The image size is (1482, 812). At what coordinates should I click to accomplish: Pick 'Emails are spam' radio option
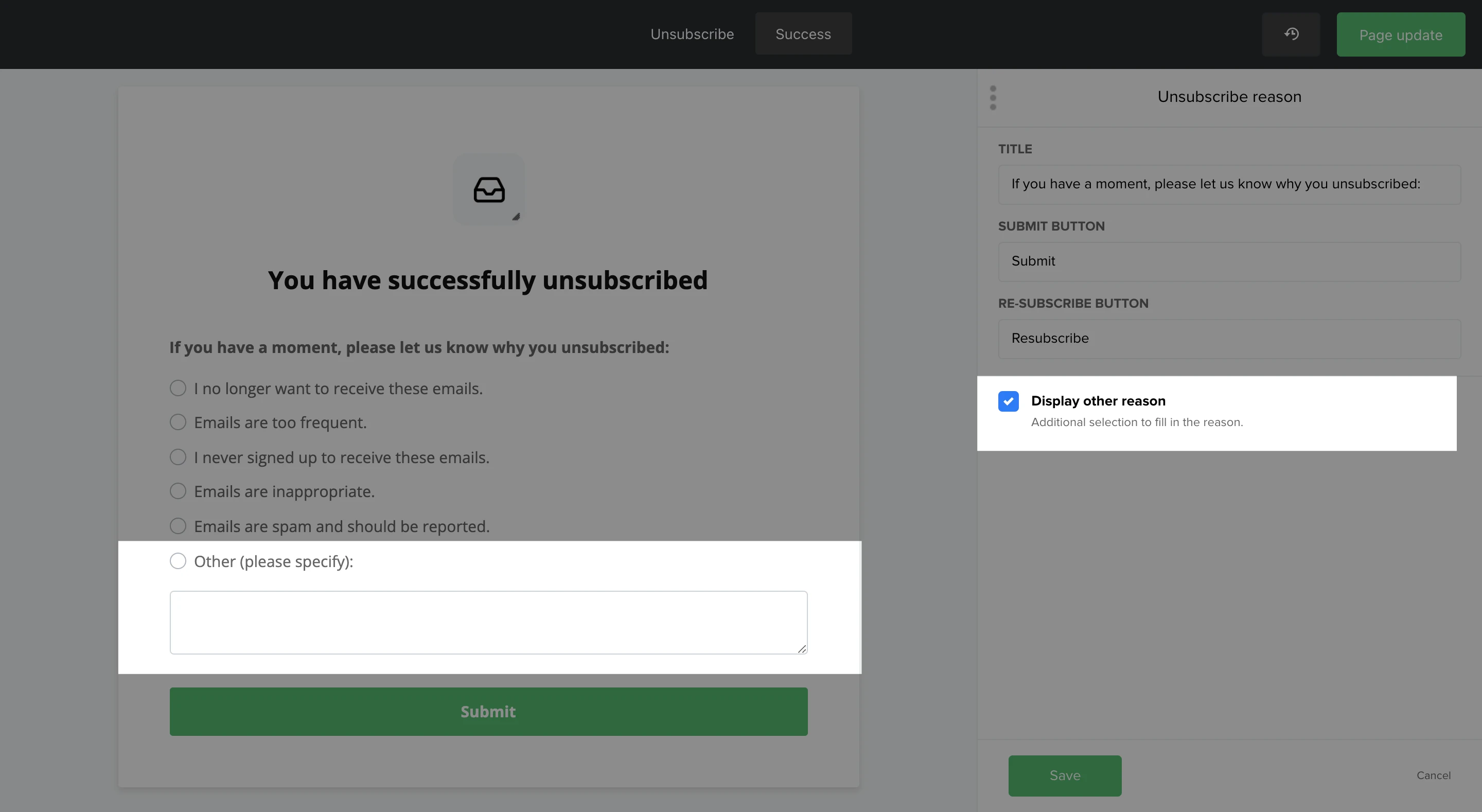[x=178, y=526]
